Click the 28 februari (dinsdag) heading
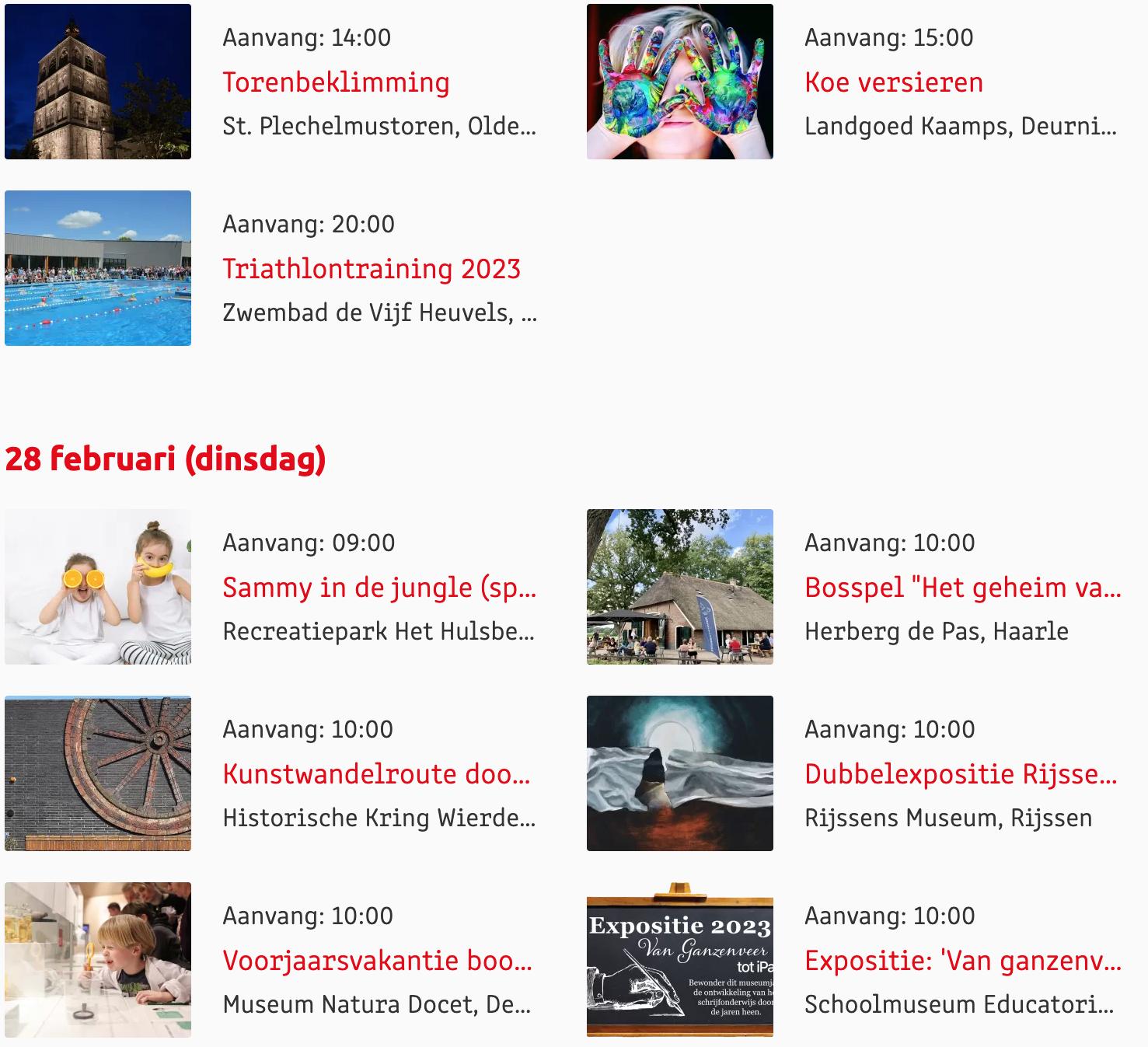 click(166, 459)
